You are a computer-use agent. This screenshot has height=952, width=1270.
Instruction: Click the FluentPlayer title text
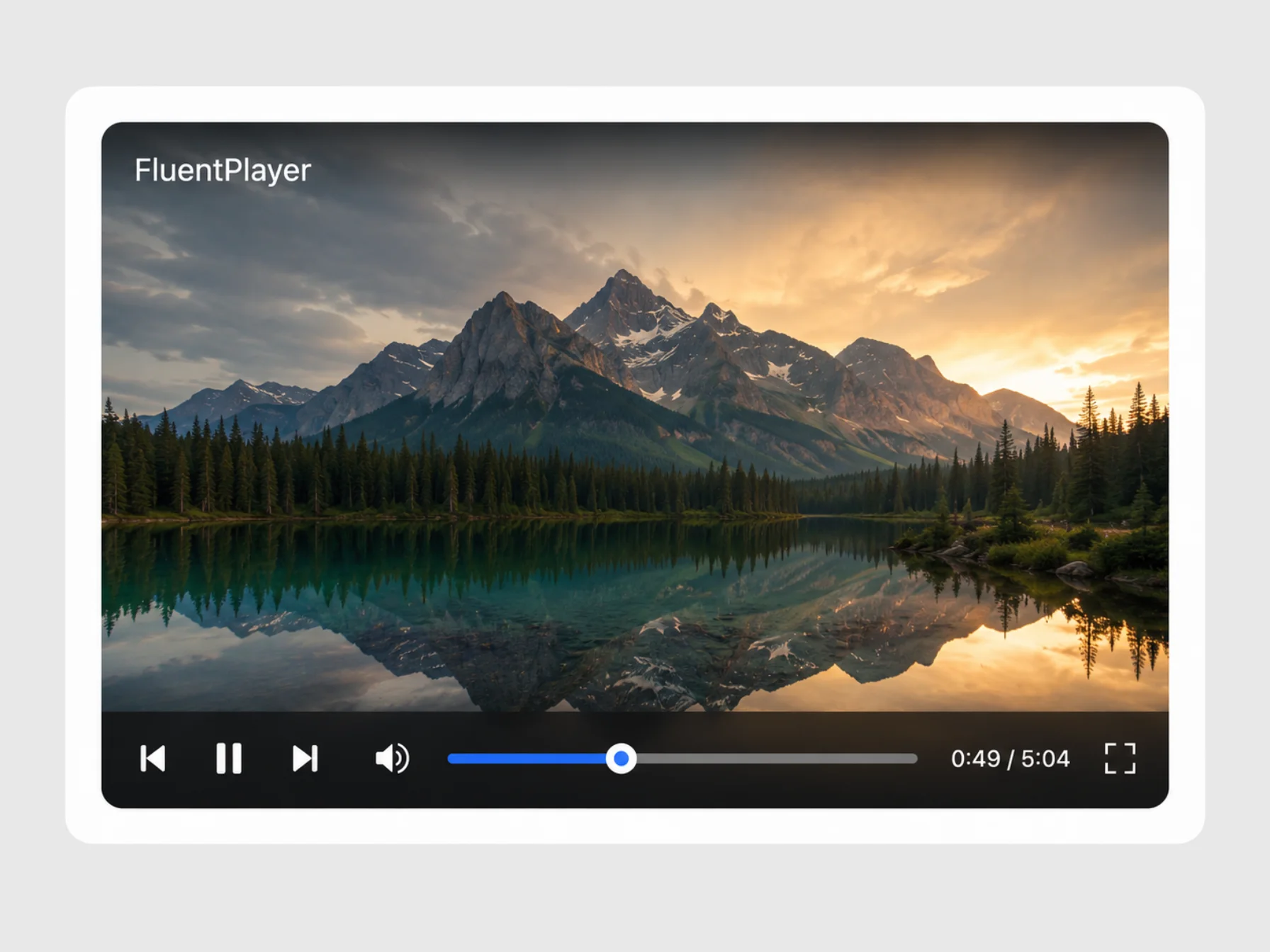tap(223, 170)
